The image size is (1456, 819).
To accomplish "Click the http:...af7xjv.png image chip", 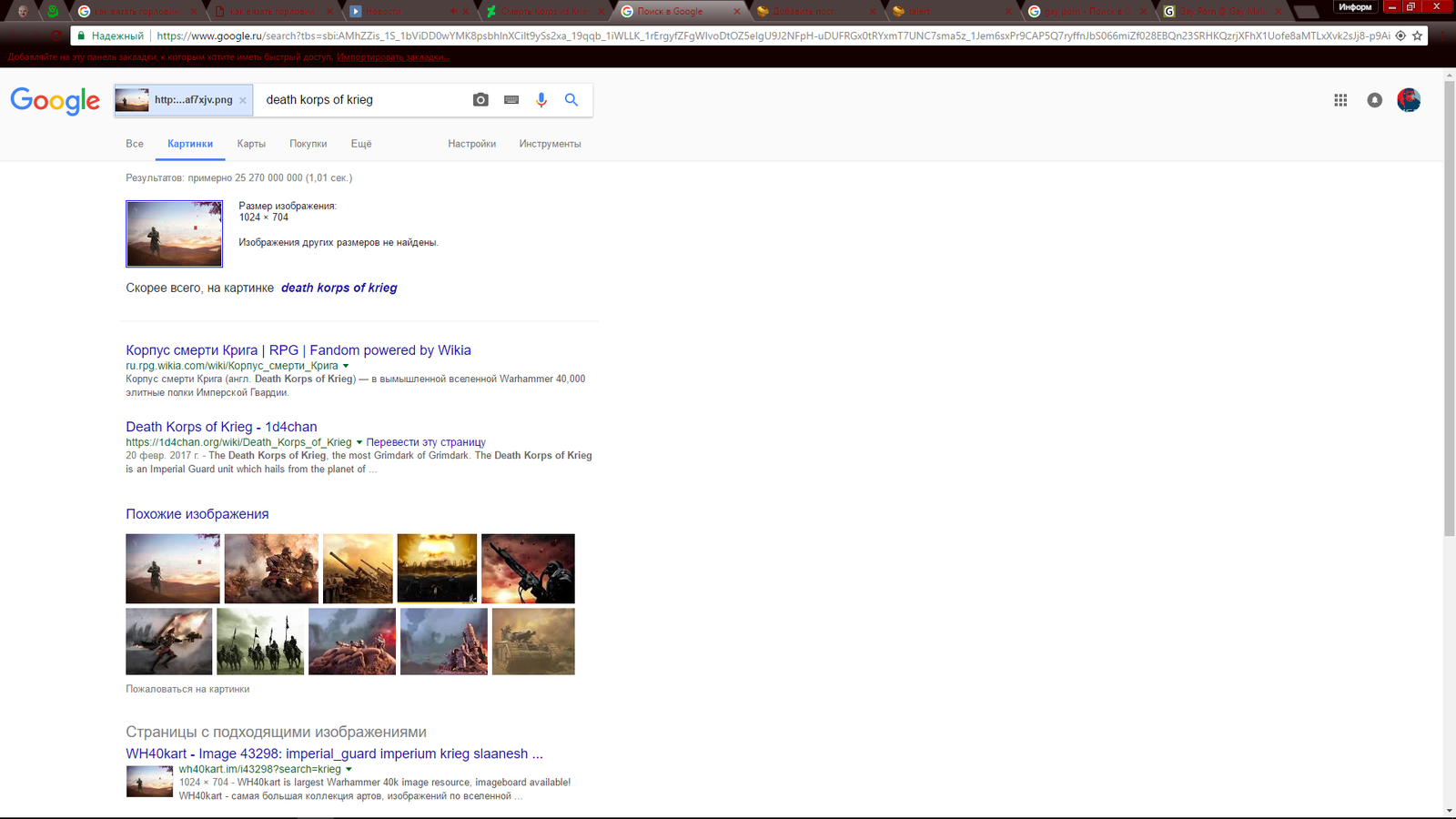I will pyautogui.click(x=184, y=100).
